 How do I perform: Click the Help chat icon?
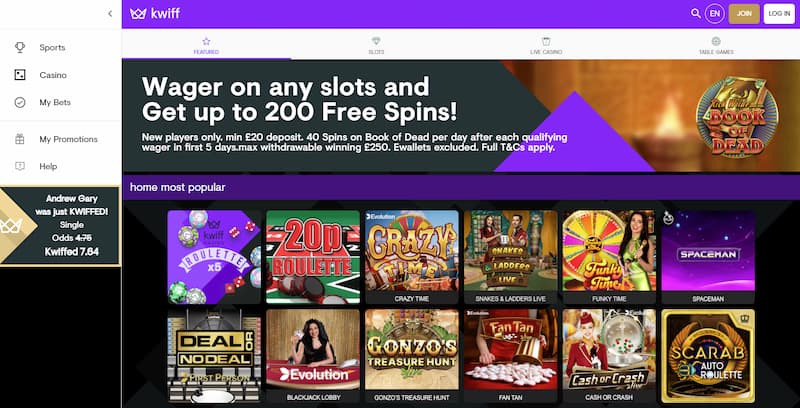coord(20,166)
